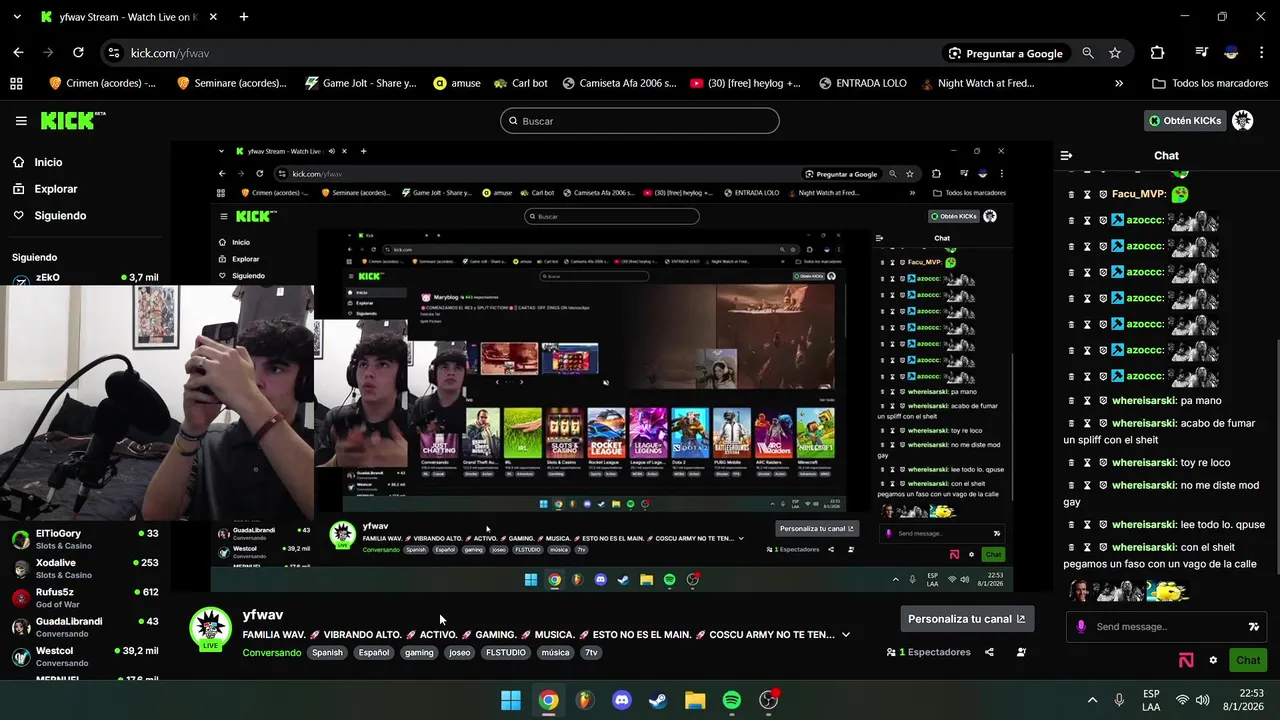Collapse the chat panel with the arrow icon
This screenshot has height=720, width=1280.
click(x=1066, y=155)
